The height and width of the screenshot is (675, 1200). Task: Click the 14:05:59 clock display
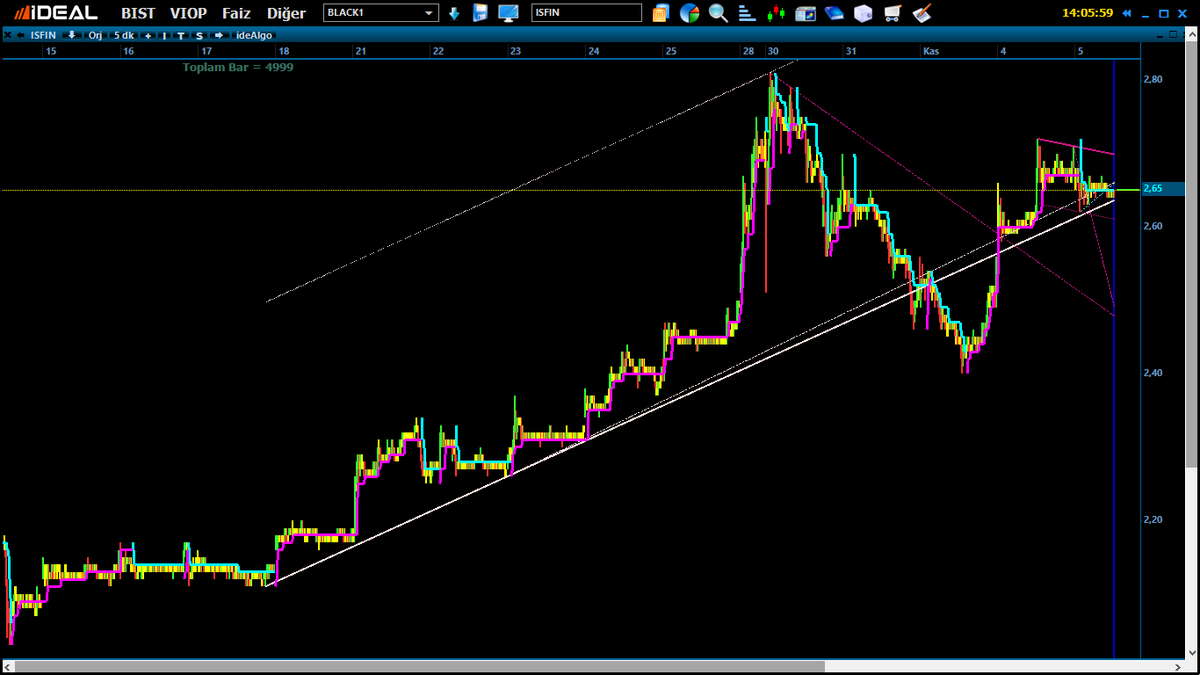(1089, 13)
